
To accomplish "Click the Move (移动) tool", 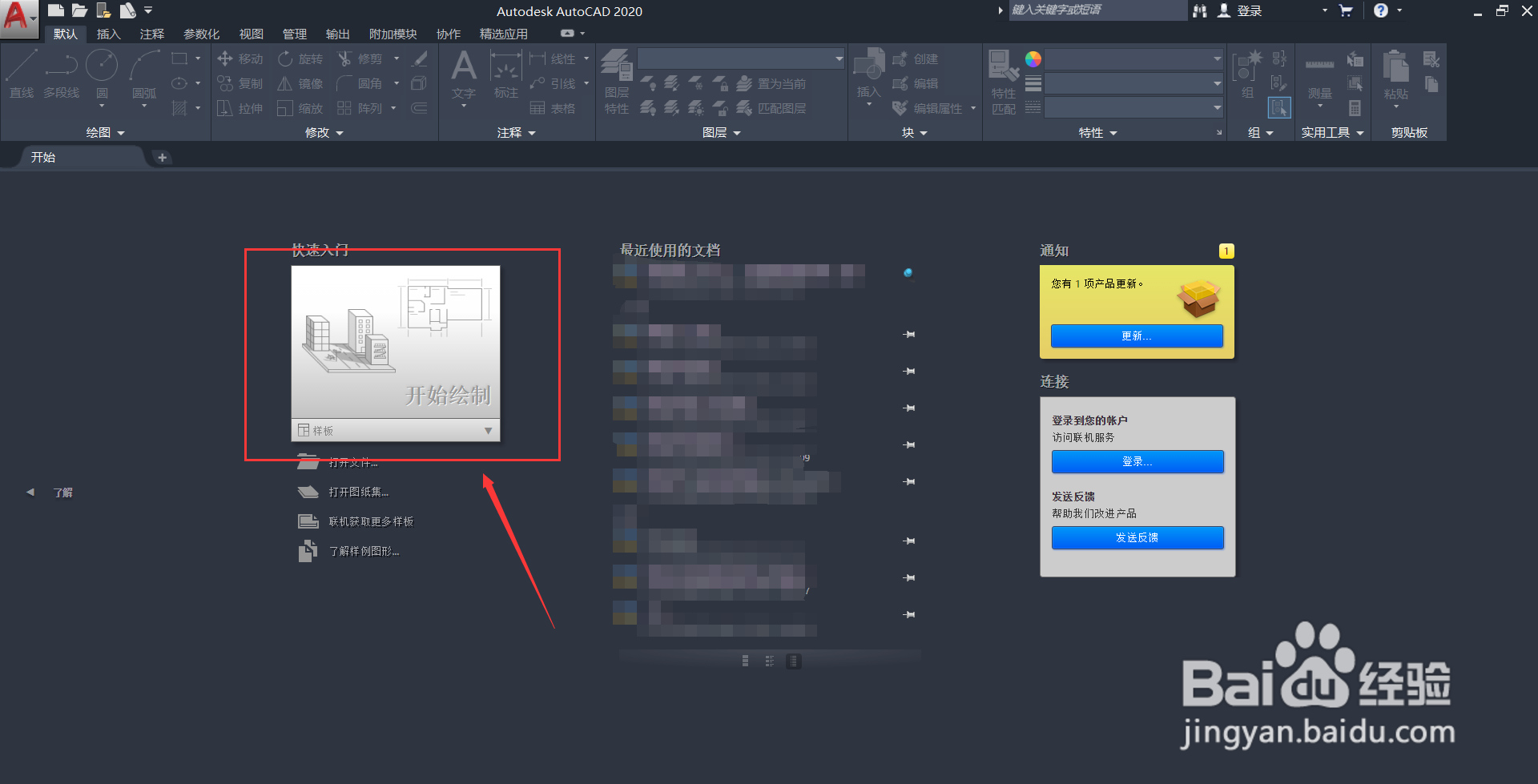I will pos(240,58).
